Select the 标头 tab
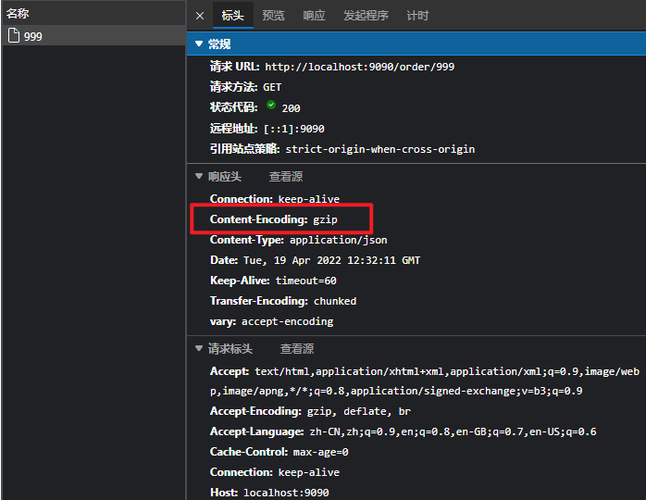Viewport: 646px width, 500px height. tap(233, 16)
